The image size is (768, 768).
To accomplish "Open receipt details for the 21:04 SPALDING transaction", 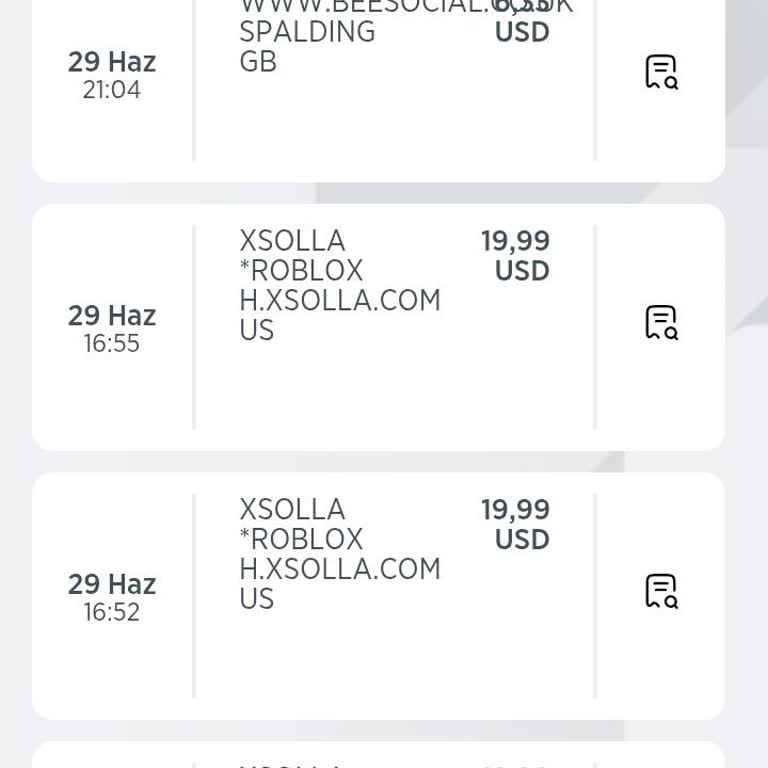I will click(x=661, y=72).
